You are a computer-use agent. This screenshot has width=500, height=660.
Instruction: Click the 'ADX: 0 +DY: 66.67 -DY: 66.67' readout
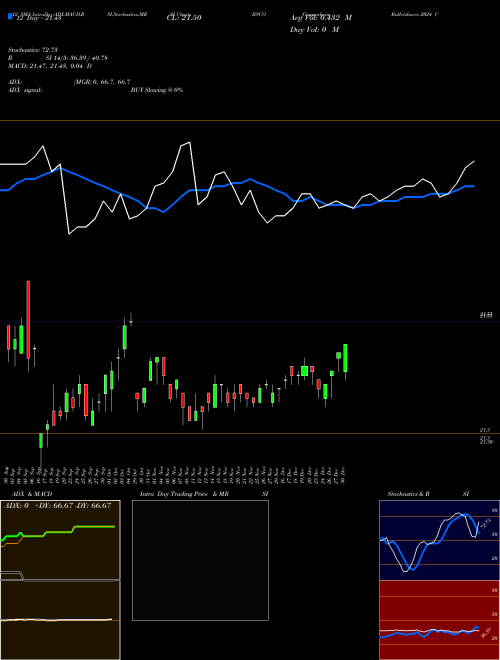tap(58, 506)
